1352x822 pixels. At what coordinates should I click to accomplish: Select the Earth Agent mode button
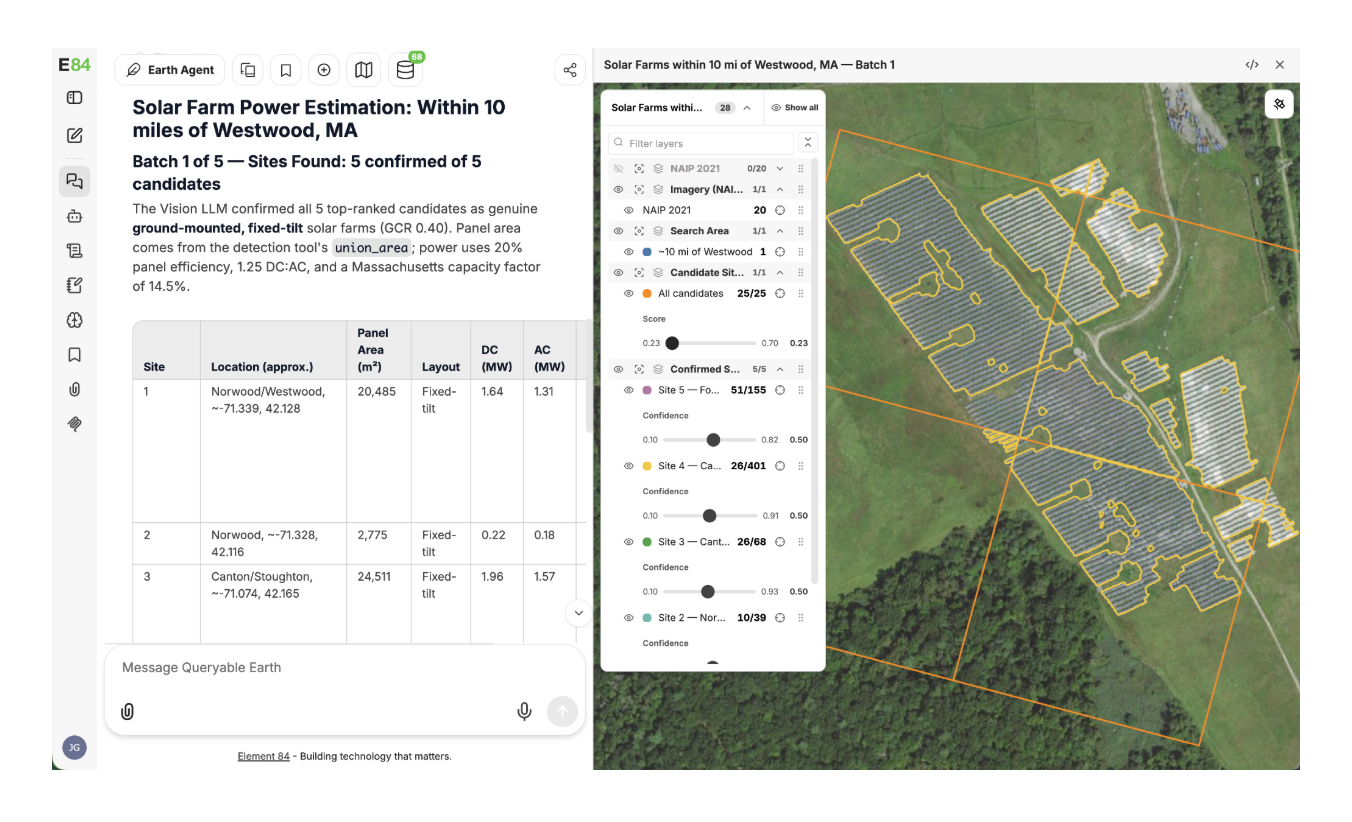tap(170, 70)
